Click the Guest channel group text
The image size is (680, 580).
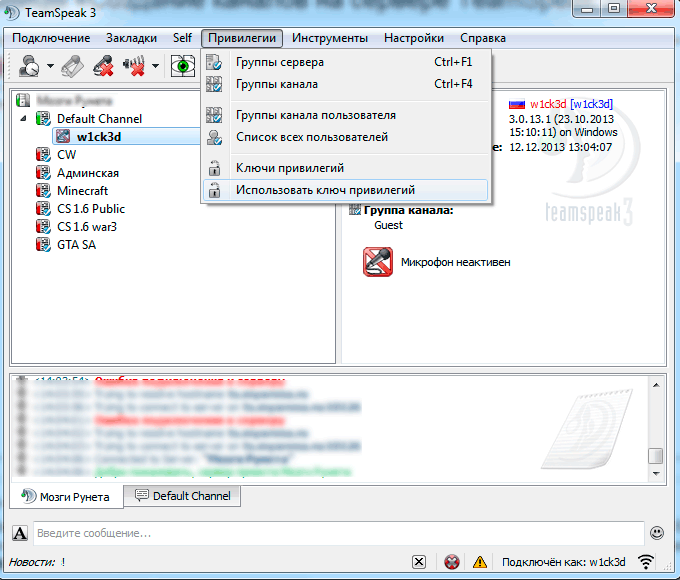(x=388, y=225)
